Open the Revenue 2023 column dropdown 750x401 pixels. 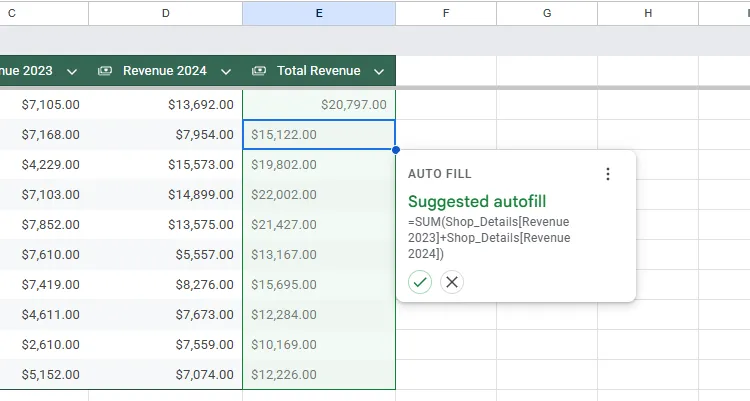[72, 71]
